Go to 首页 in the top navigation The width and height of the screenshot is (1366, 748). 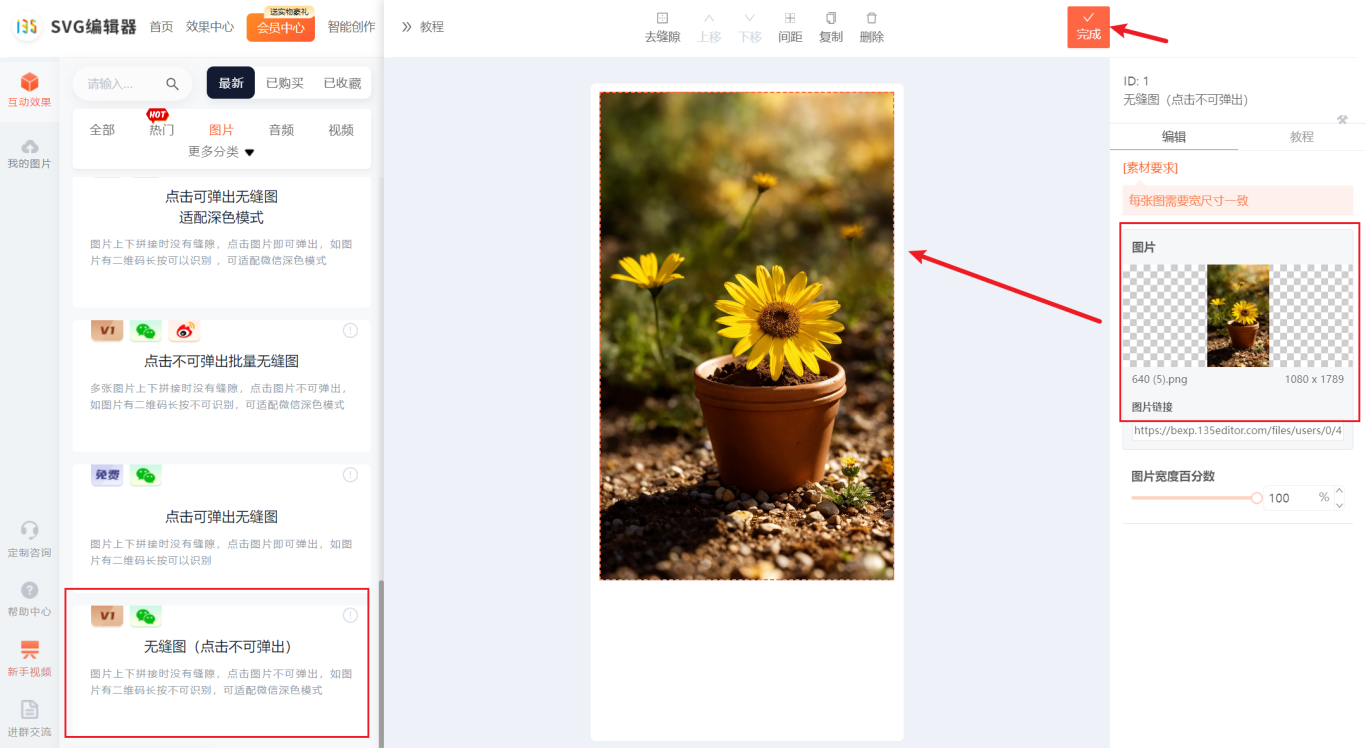coord(161,27)
